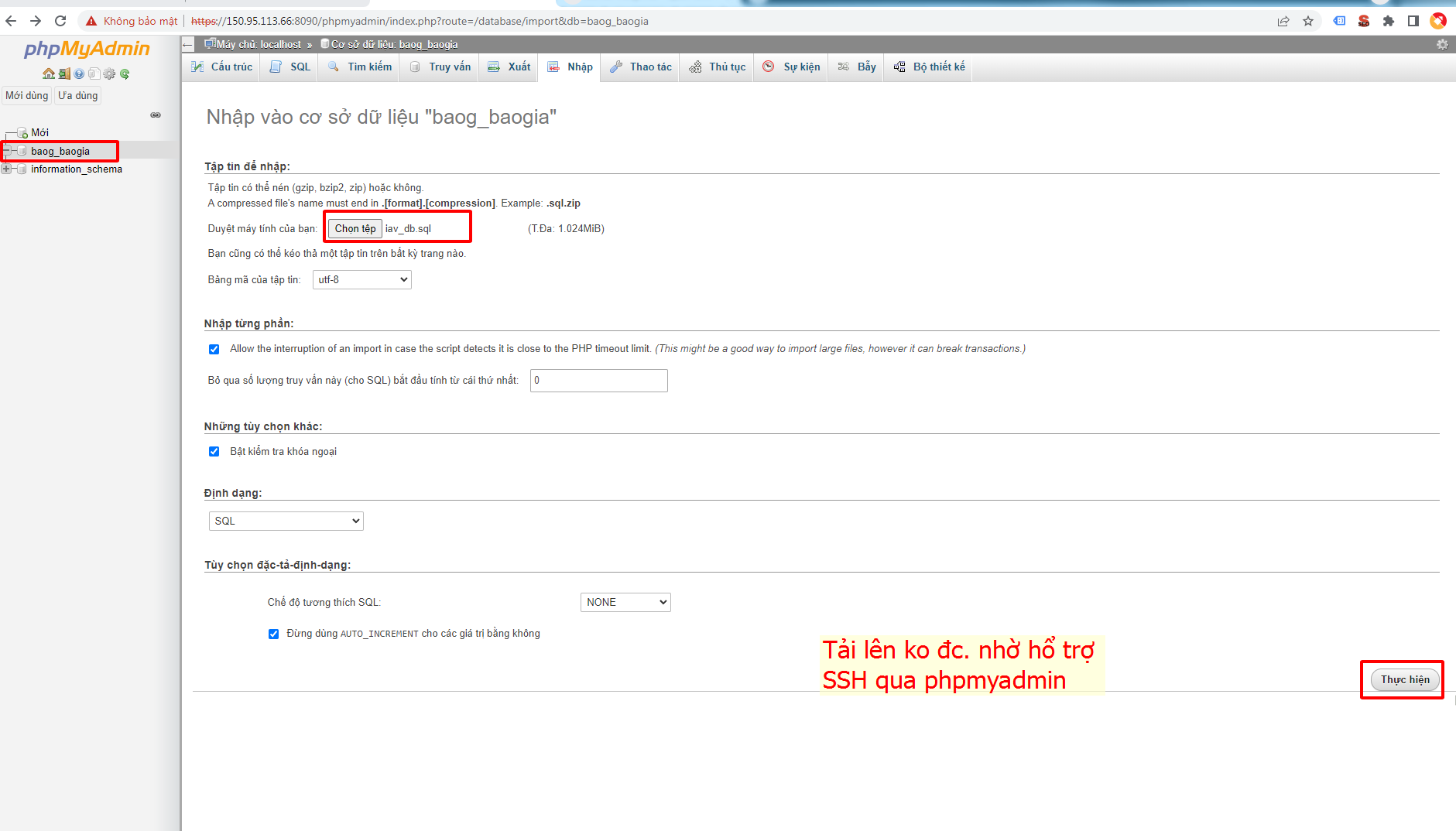
Task: Reload navigation panel with green refresh icon
Action: point(125,74)
